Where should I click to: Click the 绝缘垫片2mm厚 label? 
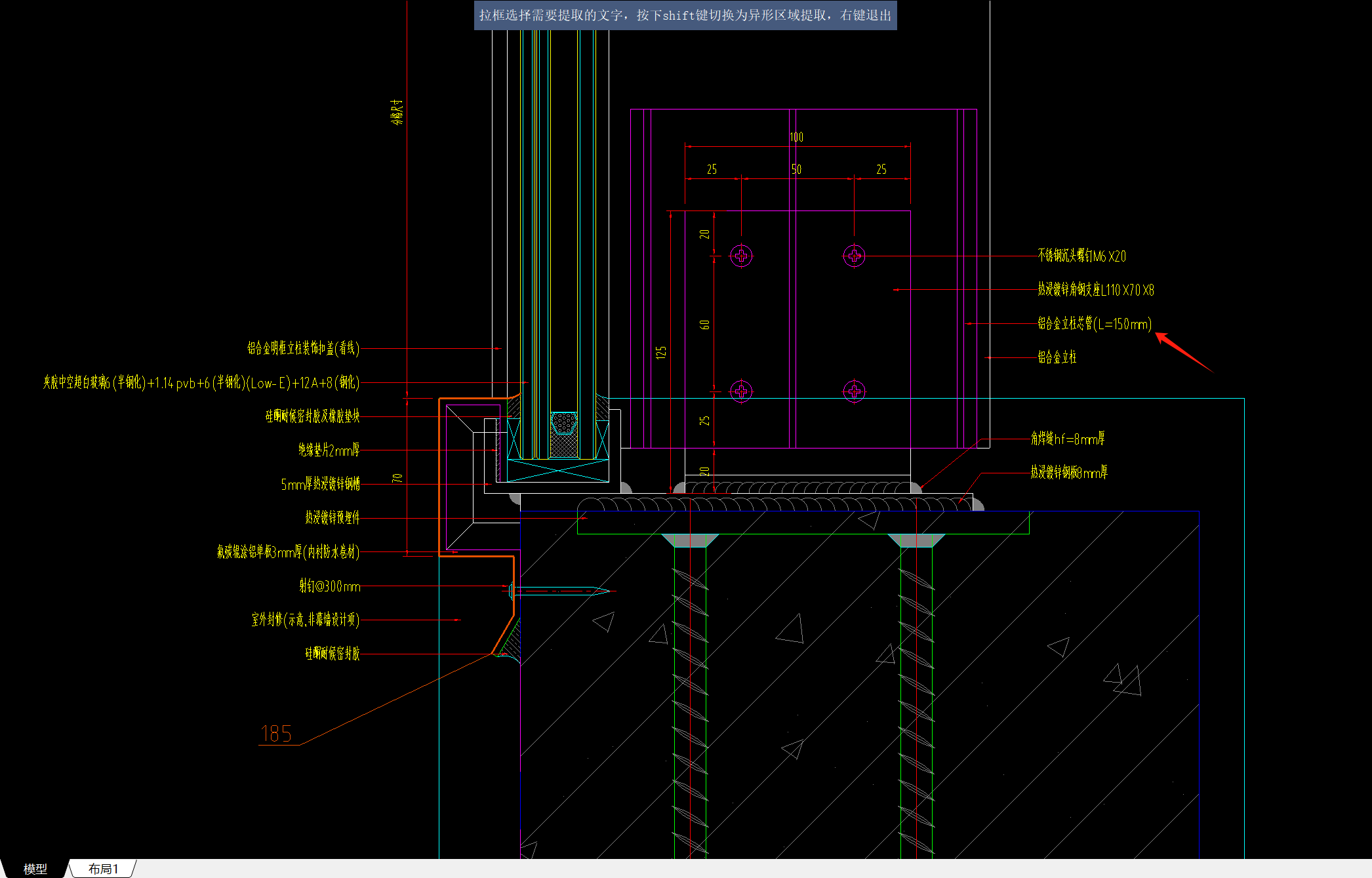[x=329, y=450]
